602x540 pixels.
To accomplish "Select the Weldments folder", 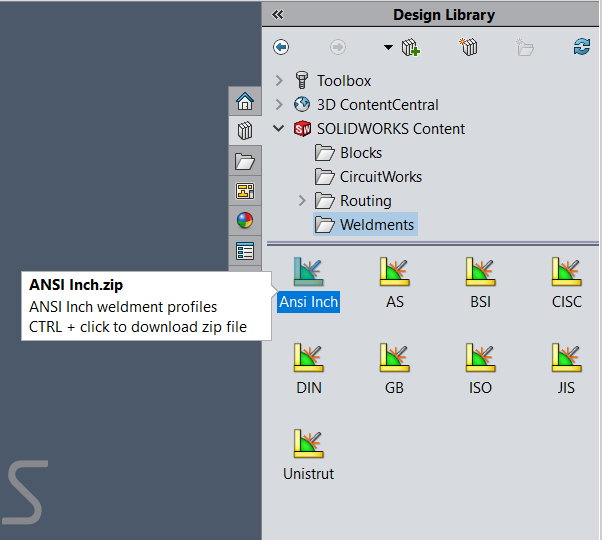I will point(365,224).
